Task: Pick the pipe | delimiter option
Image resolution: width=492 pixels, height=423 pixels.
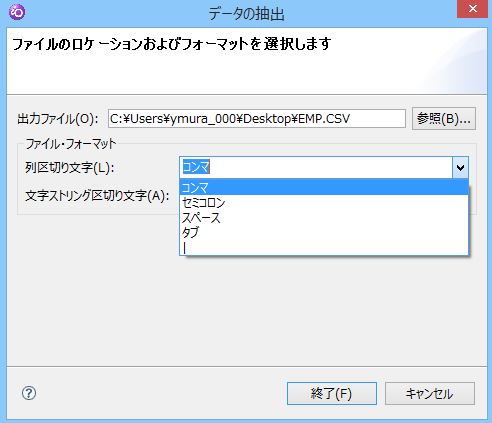Action: (x=324, y=248)
